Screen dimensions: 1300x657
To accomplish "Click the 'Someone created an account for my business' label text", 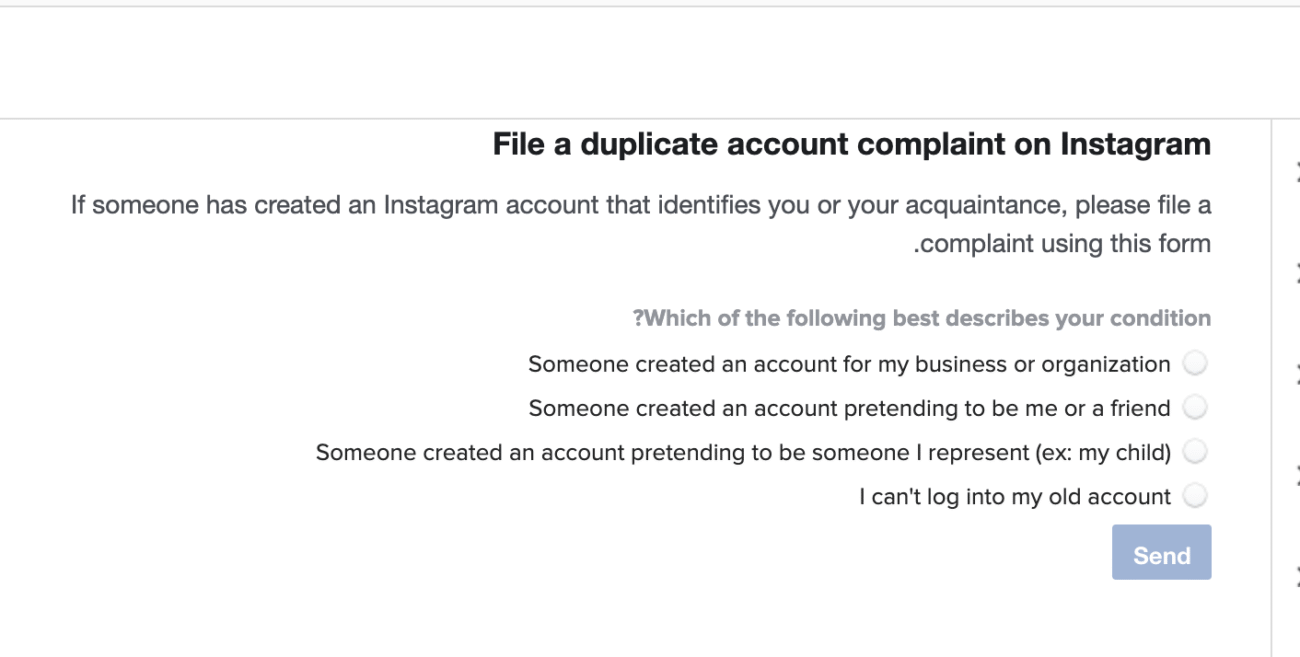I will click(x=849, y=364).
